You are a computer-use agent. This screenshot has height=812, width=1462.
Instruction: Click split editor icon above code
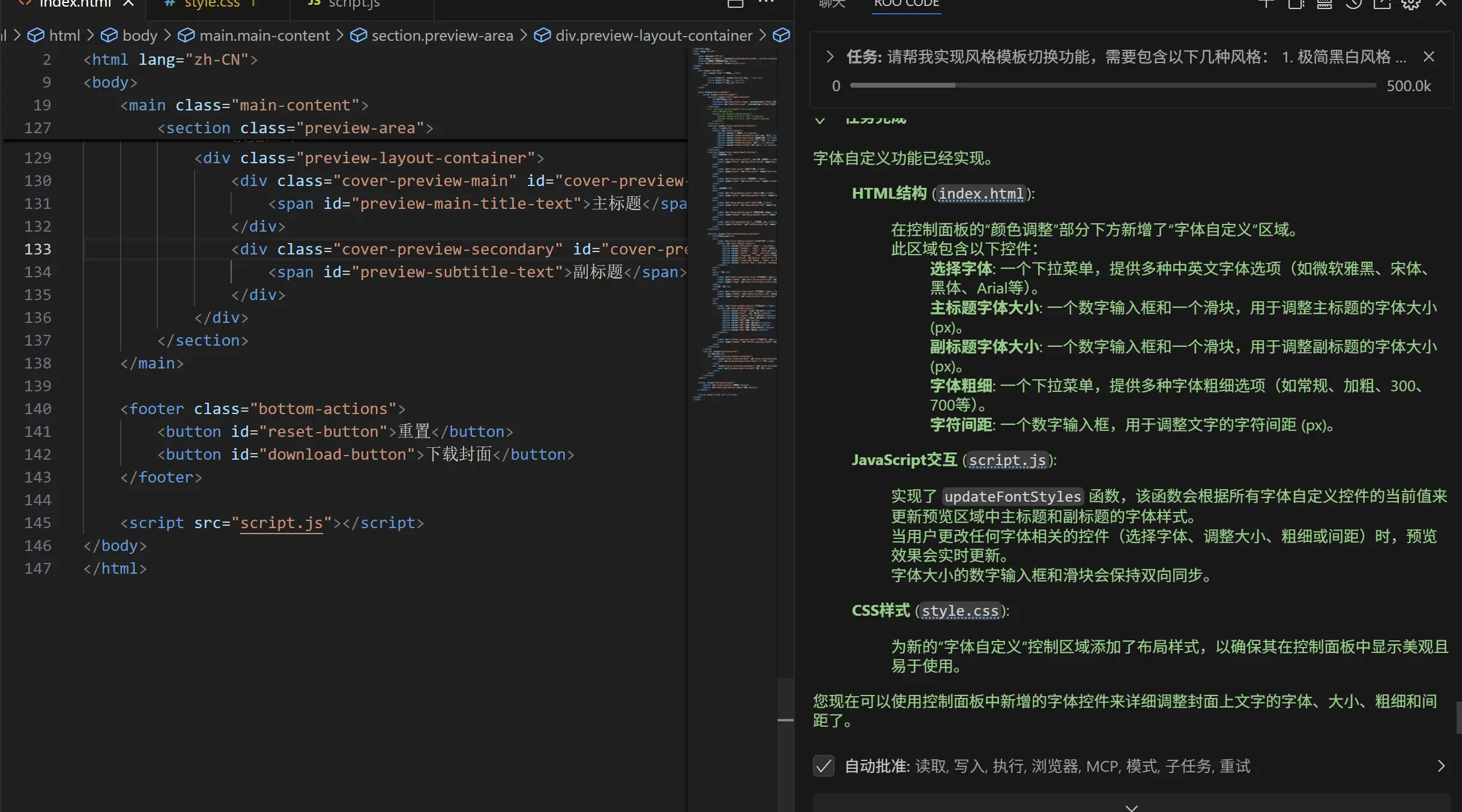point(736,4)
